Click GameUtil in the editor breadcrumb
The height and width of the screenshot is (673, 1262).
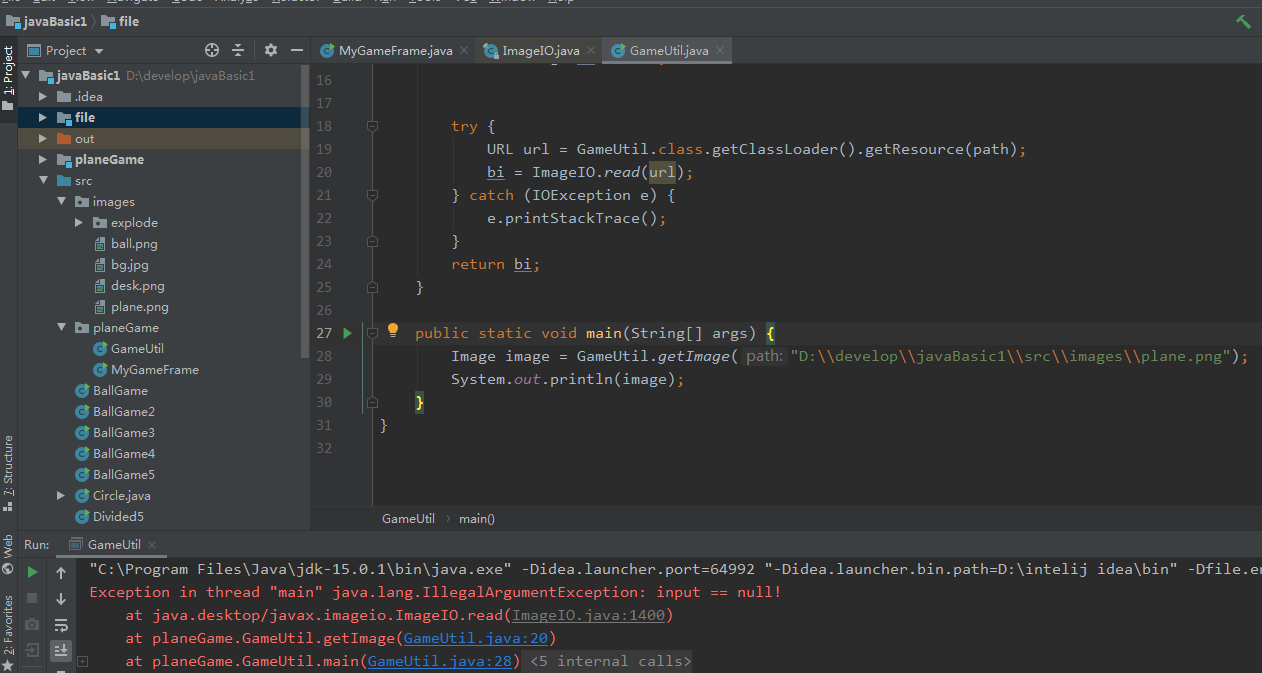pyautogui.click(x=408, y=518)
